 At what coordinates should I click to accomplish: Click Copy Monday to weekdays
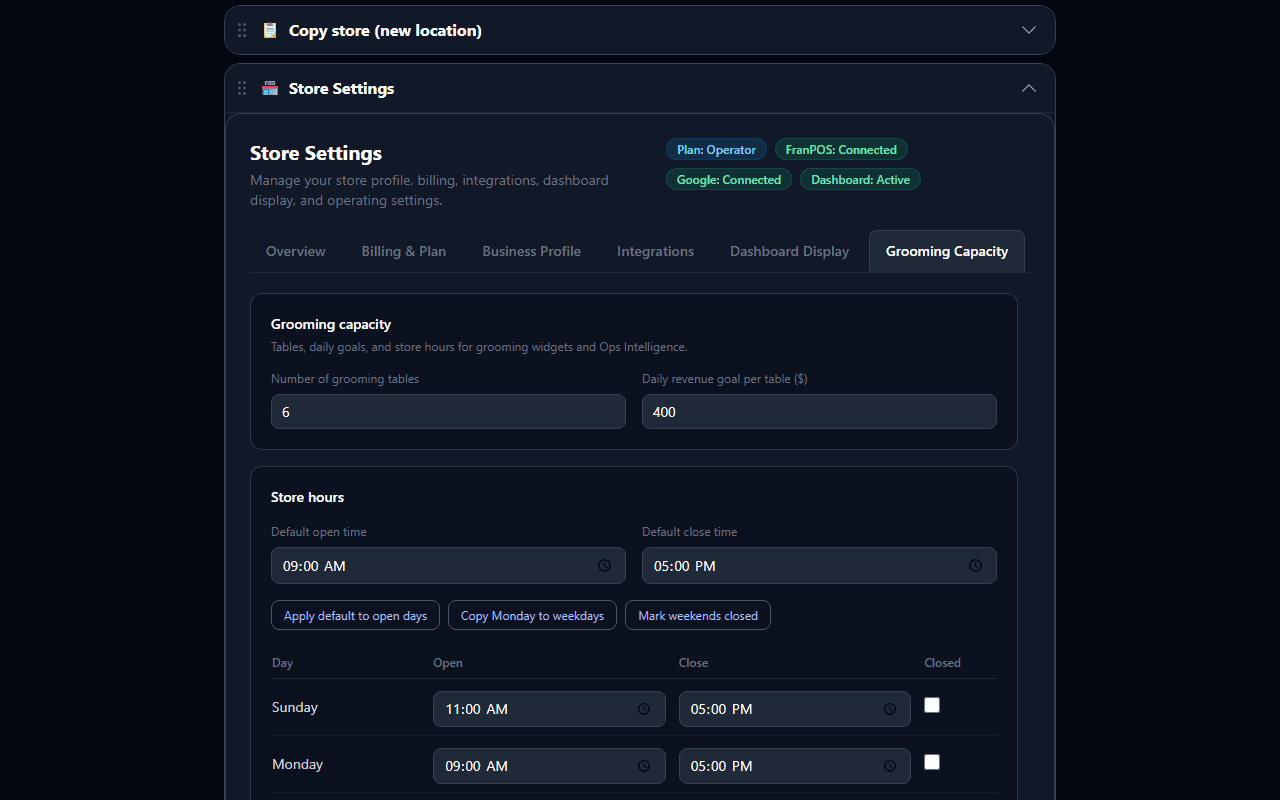pyautogui.click(x=532, y=615)
